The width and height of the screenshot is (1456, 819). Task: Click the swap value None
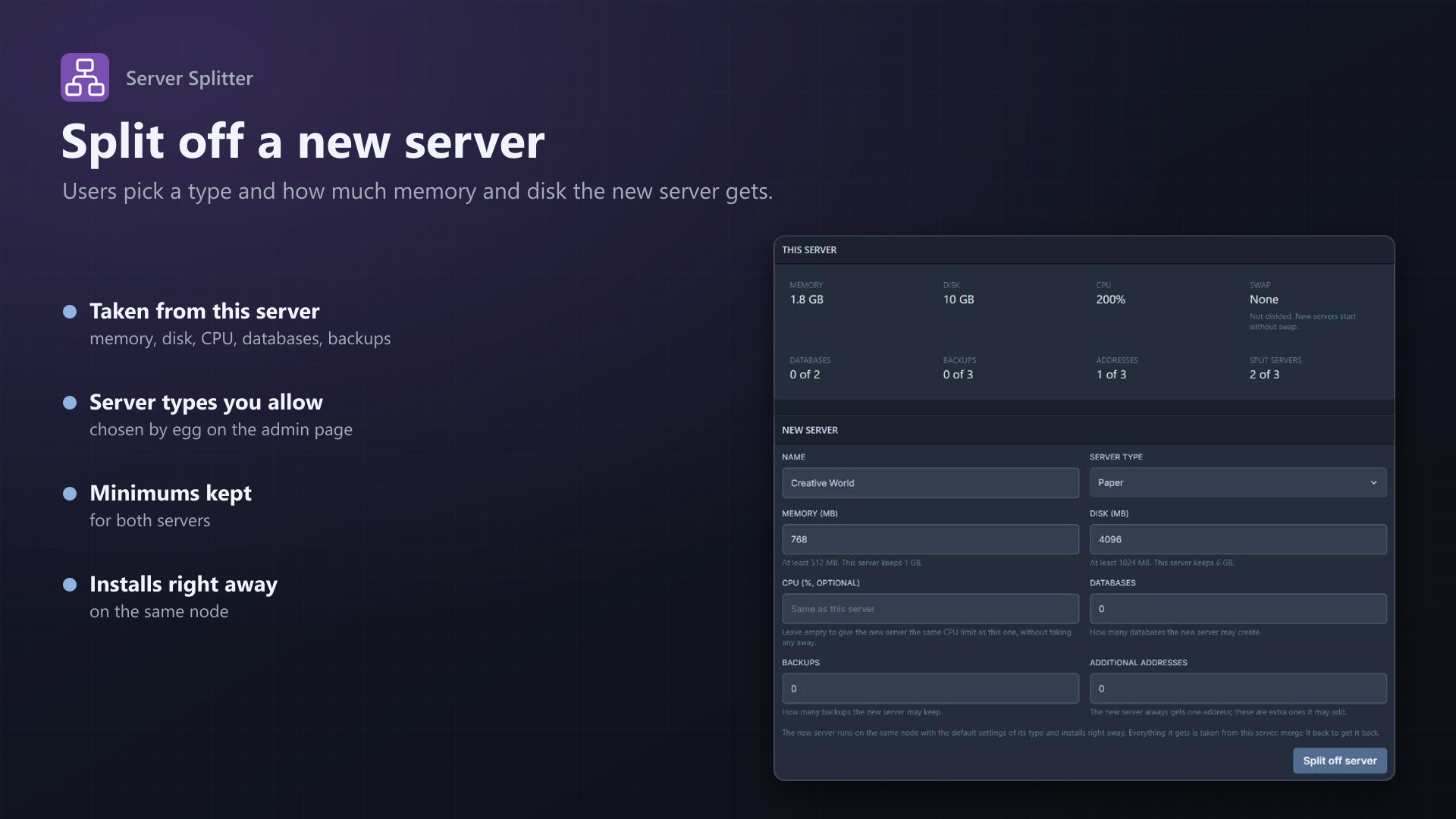pos(1263,300)
